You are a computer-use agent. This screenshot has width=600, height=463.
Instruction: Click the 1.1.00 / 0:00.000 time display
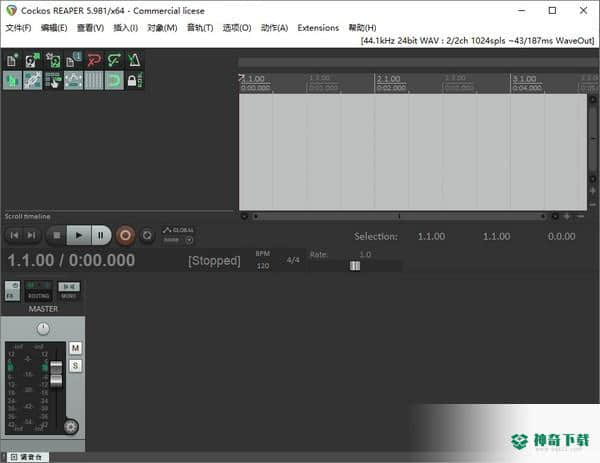click(x=71, y=261)
